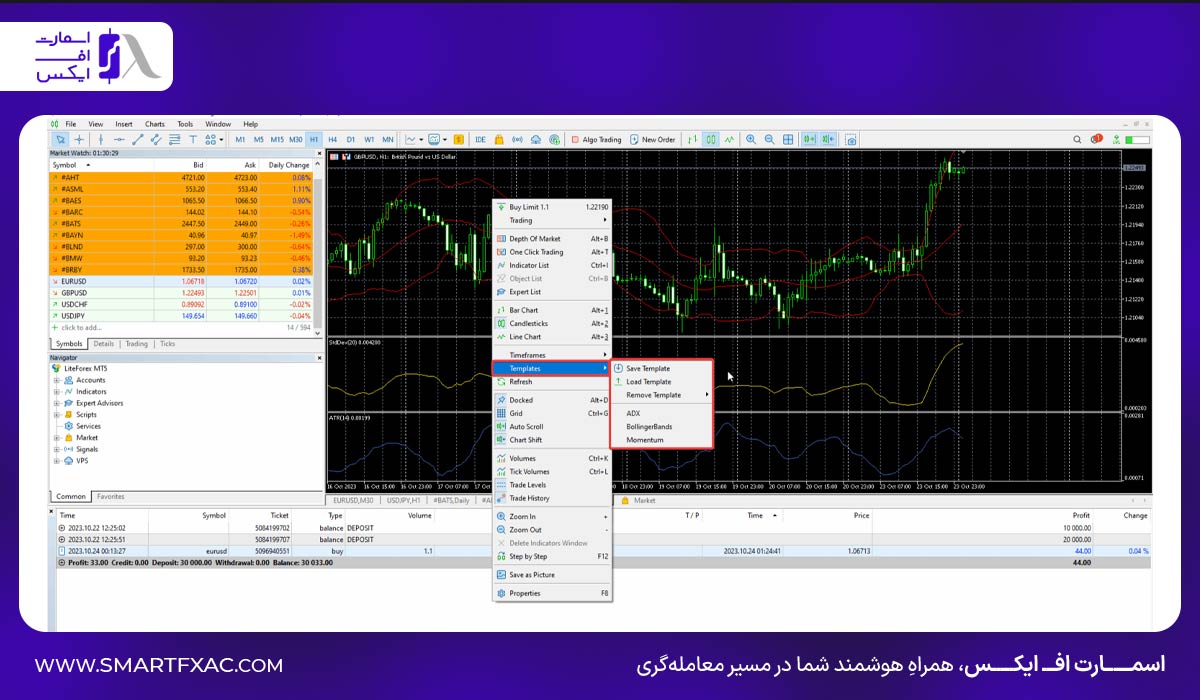The height and width of the screenshot is (700, 1200).
Task: Select the Services item in Navigator
Action: click(x=88, y=426)
